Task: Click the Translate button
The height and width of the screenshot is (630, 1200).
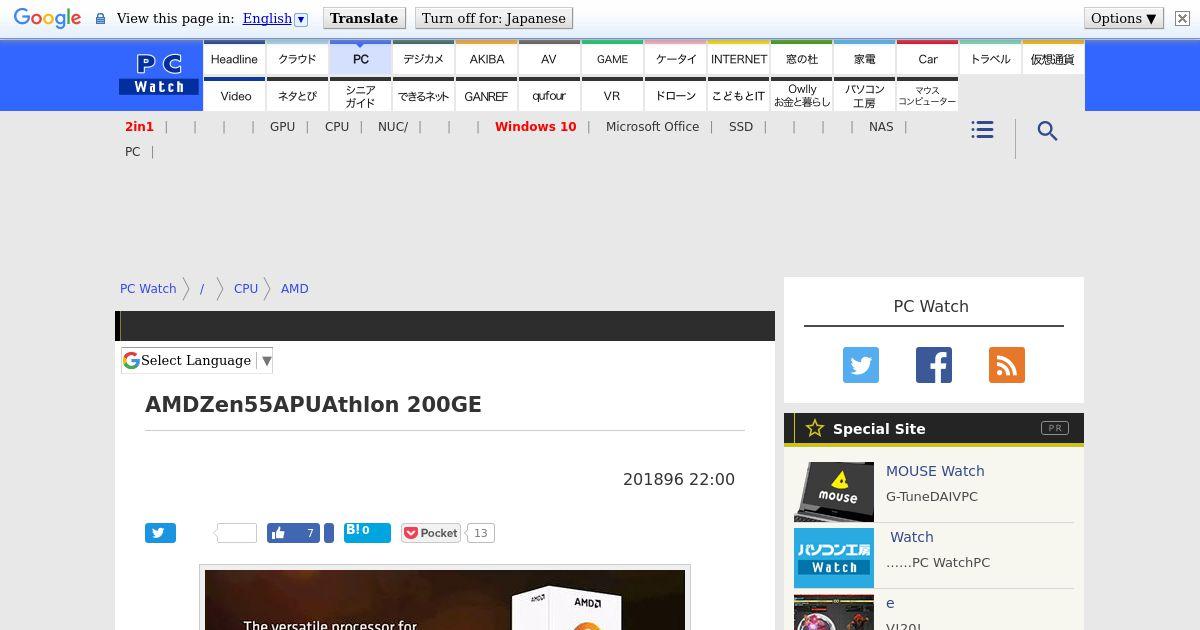Action: pos(364,18)
